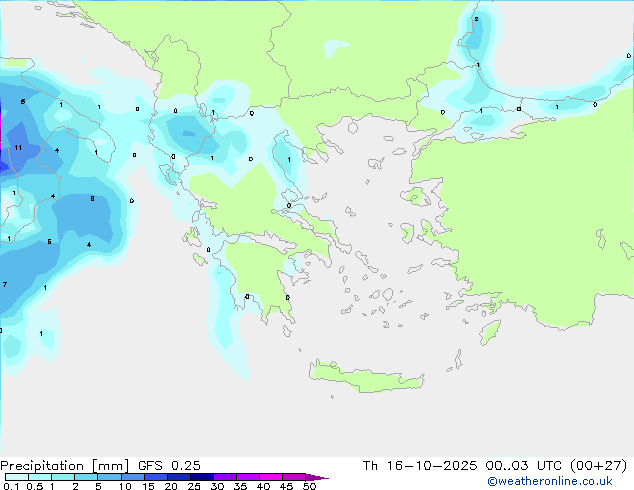This screenshot has height=490, width=634.
Task: Click the '8' precipitation value on the map
Action: [x=92, y=199]
